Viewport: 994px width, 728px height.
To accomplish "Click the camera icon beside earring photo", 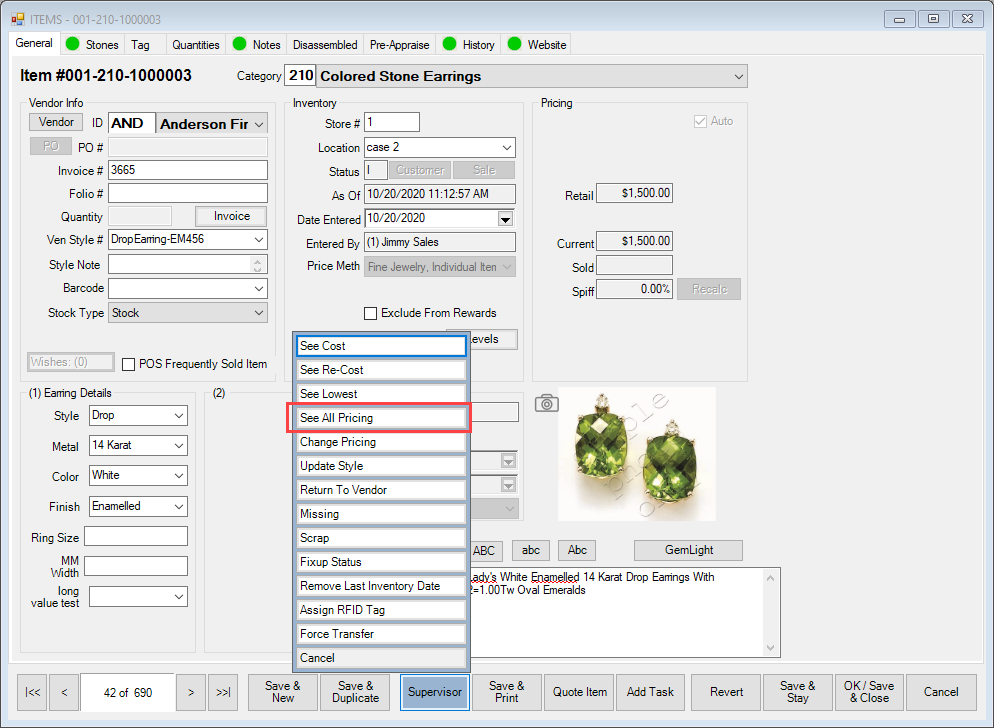I will (x=547, y=403).
